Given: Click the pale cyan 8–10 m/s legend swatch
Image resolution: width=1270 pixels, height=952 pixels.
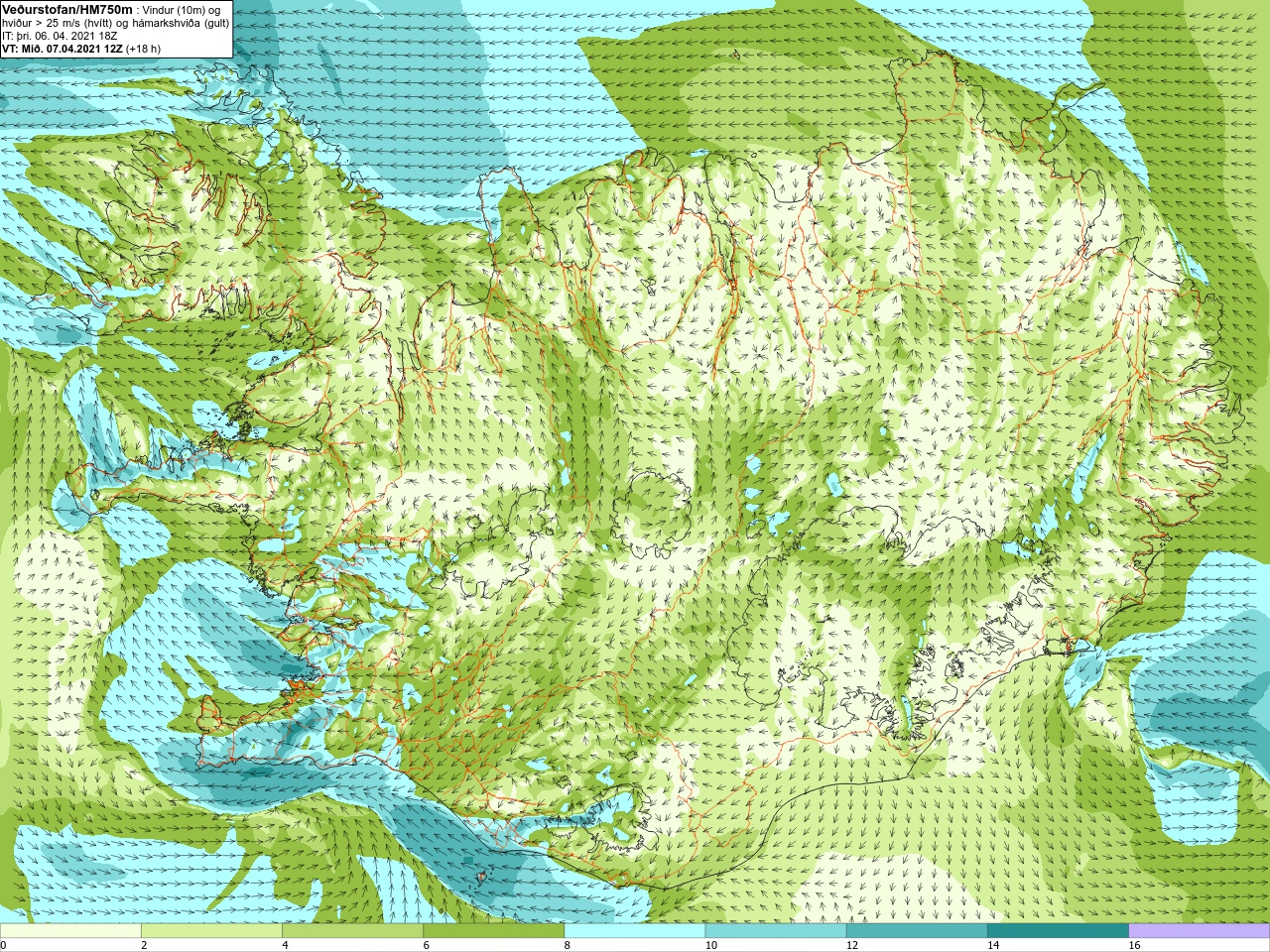Looking at the screenshot, I should 635,931.
